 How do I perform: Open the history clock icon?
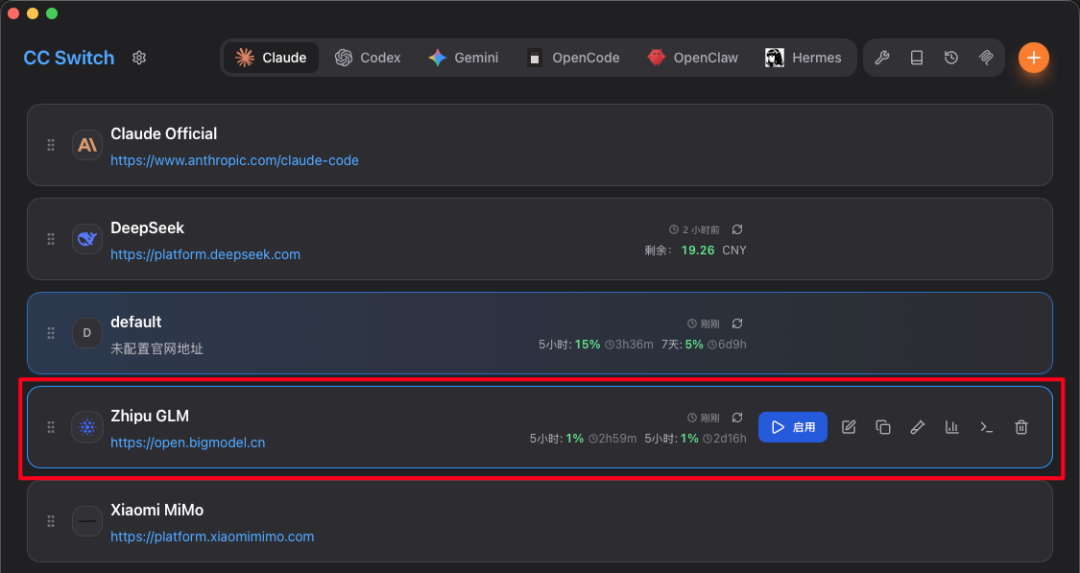(951, 58)
